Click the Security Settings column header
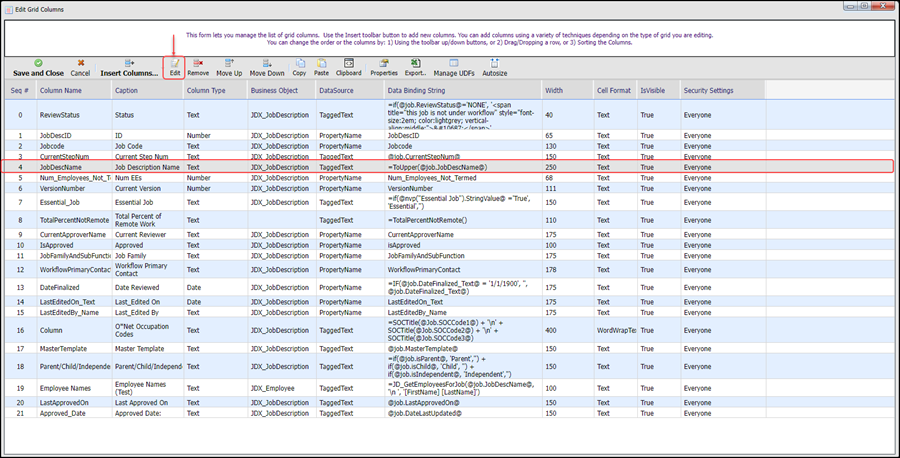Viewport: 900px width, 458px height. point(723,90)
